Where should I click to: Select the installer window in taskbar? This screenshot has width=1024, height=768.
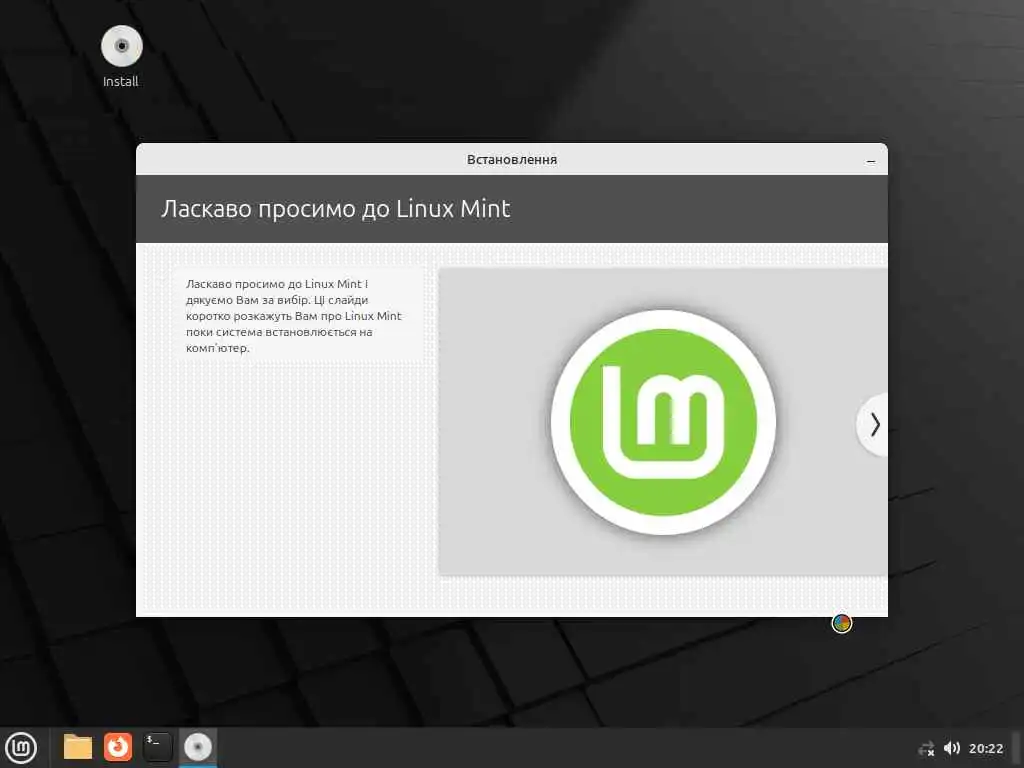pos(198,747)
